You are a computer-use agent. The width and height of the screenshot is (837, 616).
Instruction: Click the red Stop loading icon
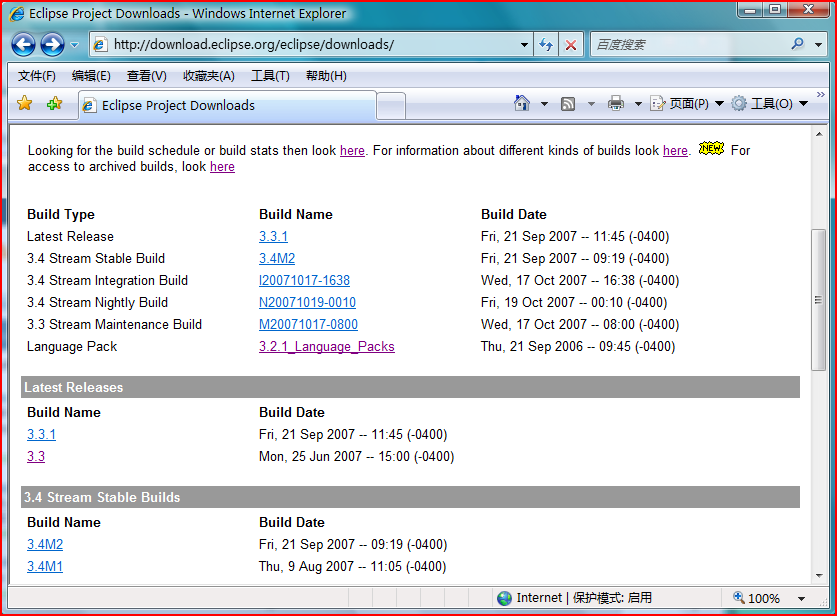tap(571, 45)
